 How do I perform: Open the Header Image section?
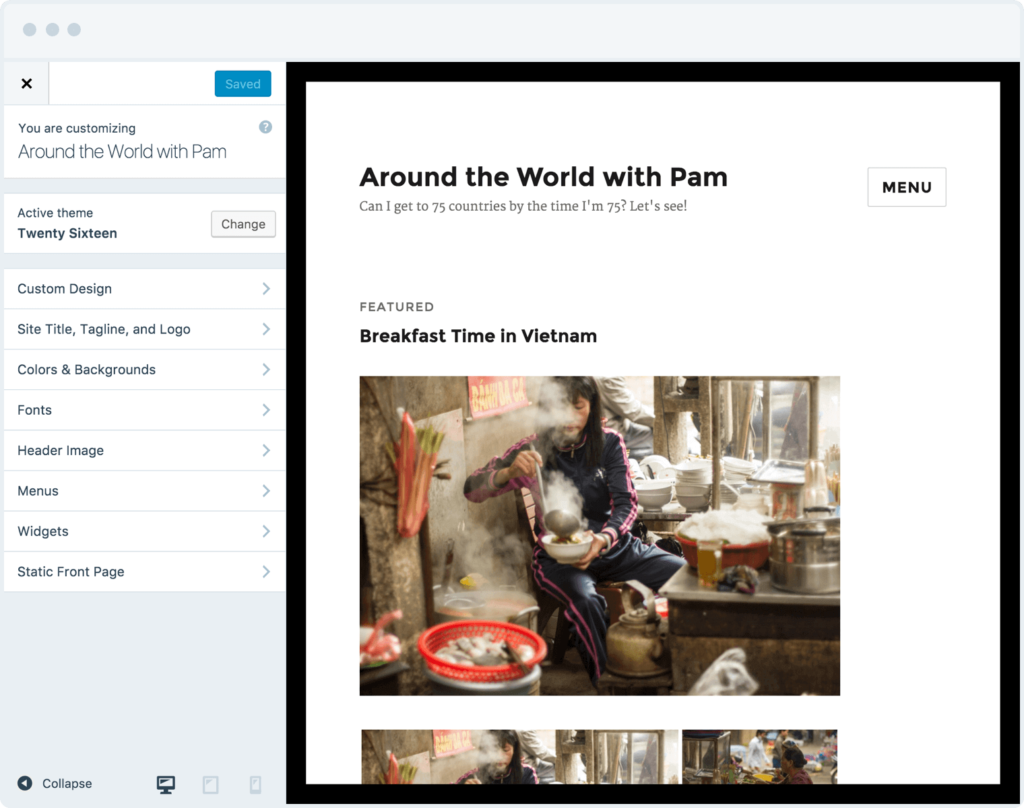[x=144, y=451]
